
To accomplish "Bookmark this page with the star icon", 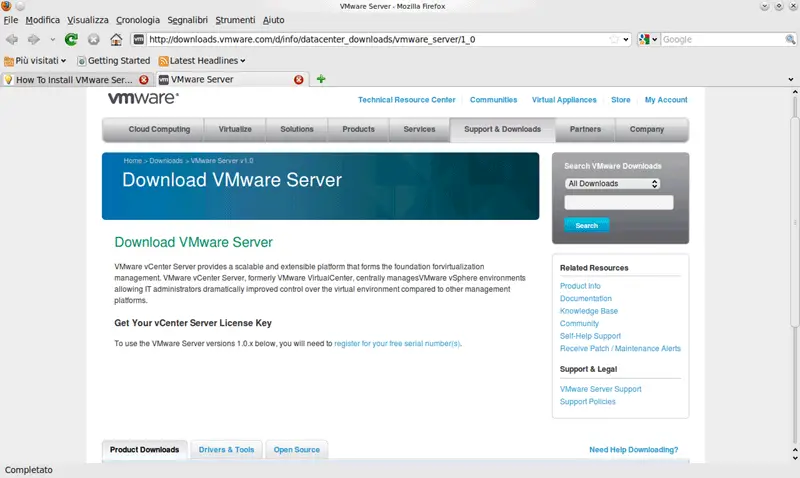I will point(614,39).
